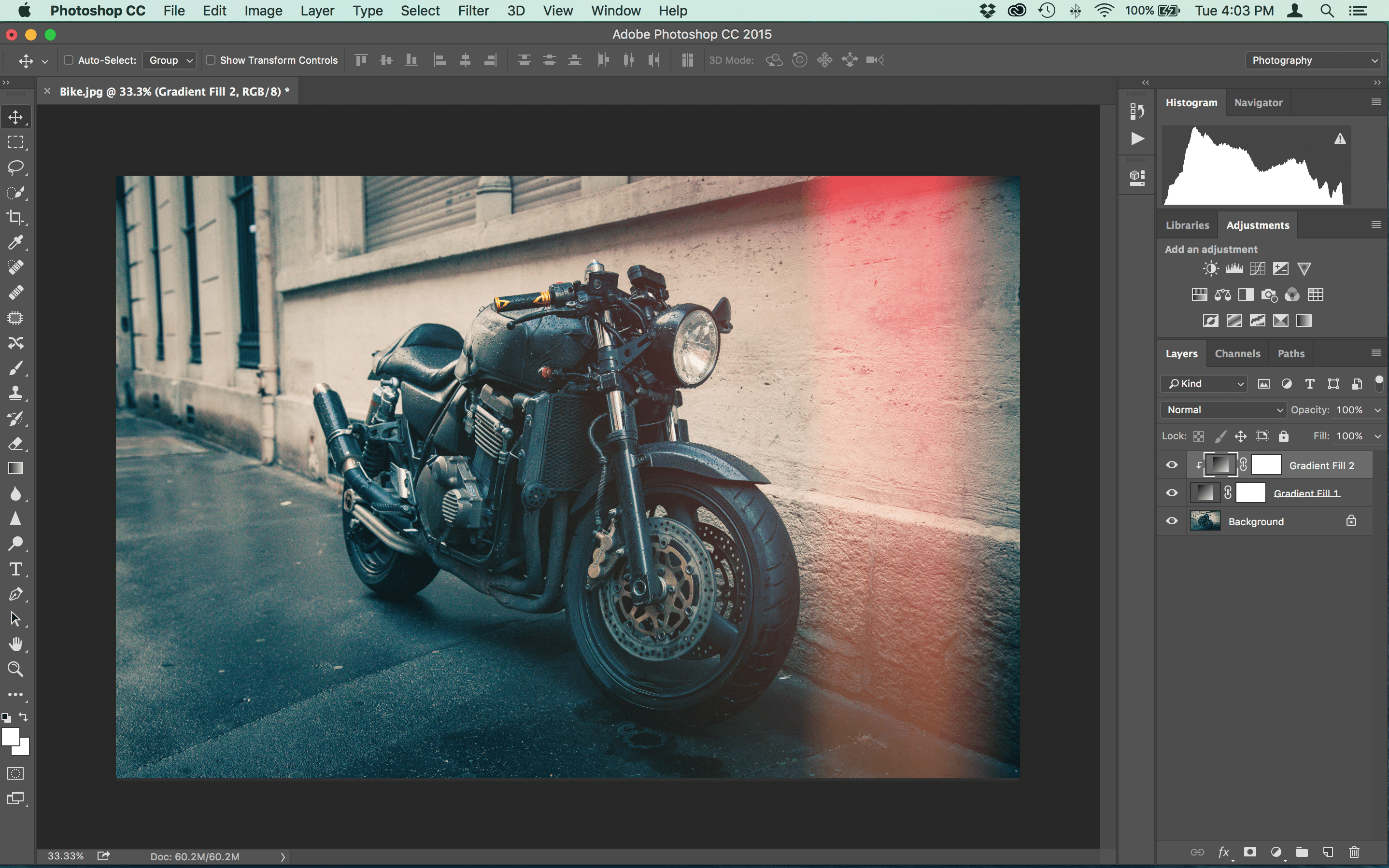Switch to the Channels tab
The width and height of the screenshot is (1389, 868).
tap(1237, 353)
